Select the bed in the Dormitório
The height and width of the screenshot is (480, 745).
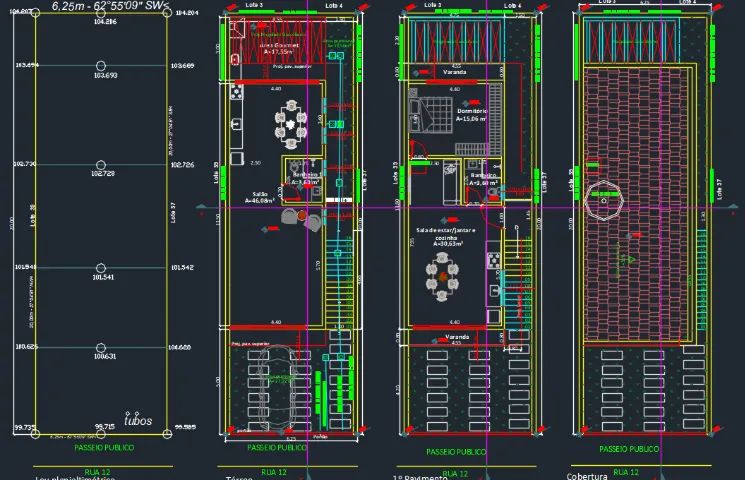click(431, 115)
